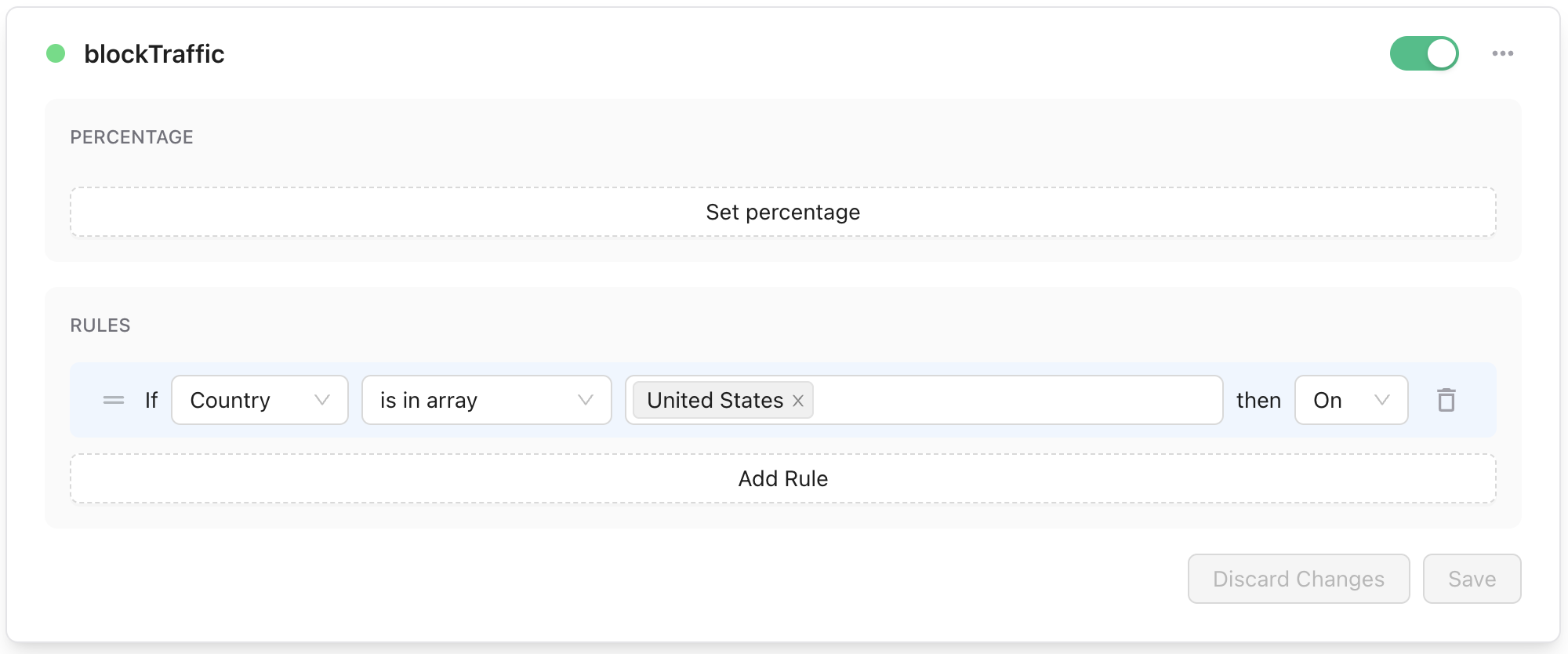Viewport: 1568px width, 654px height.
Task: Delete the Country rule with trash icon
Action: pyautogui.click(x=1446, y=400)
